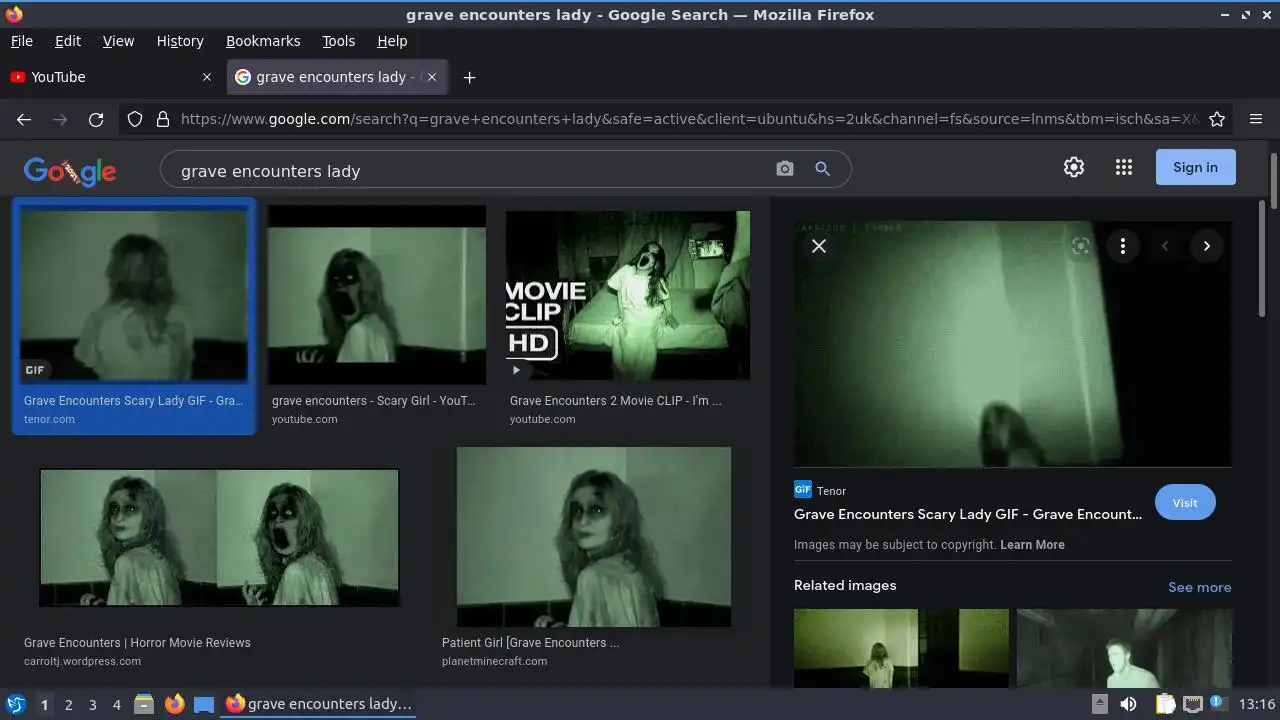This screenshot has width=1280, height=720.
Task: Open related image of the man
Action: pos(1125,648)
